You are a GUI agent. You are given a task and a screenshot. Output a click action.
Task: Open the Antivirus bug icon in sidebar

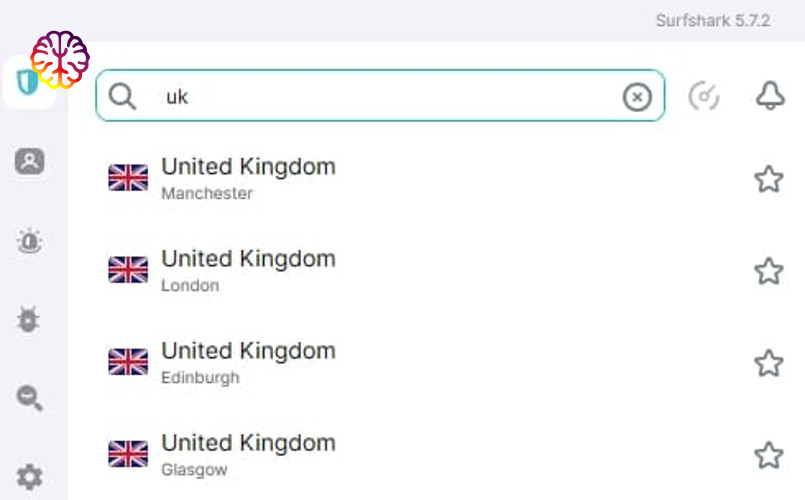coord(28,319)
